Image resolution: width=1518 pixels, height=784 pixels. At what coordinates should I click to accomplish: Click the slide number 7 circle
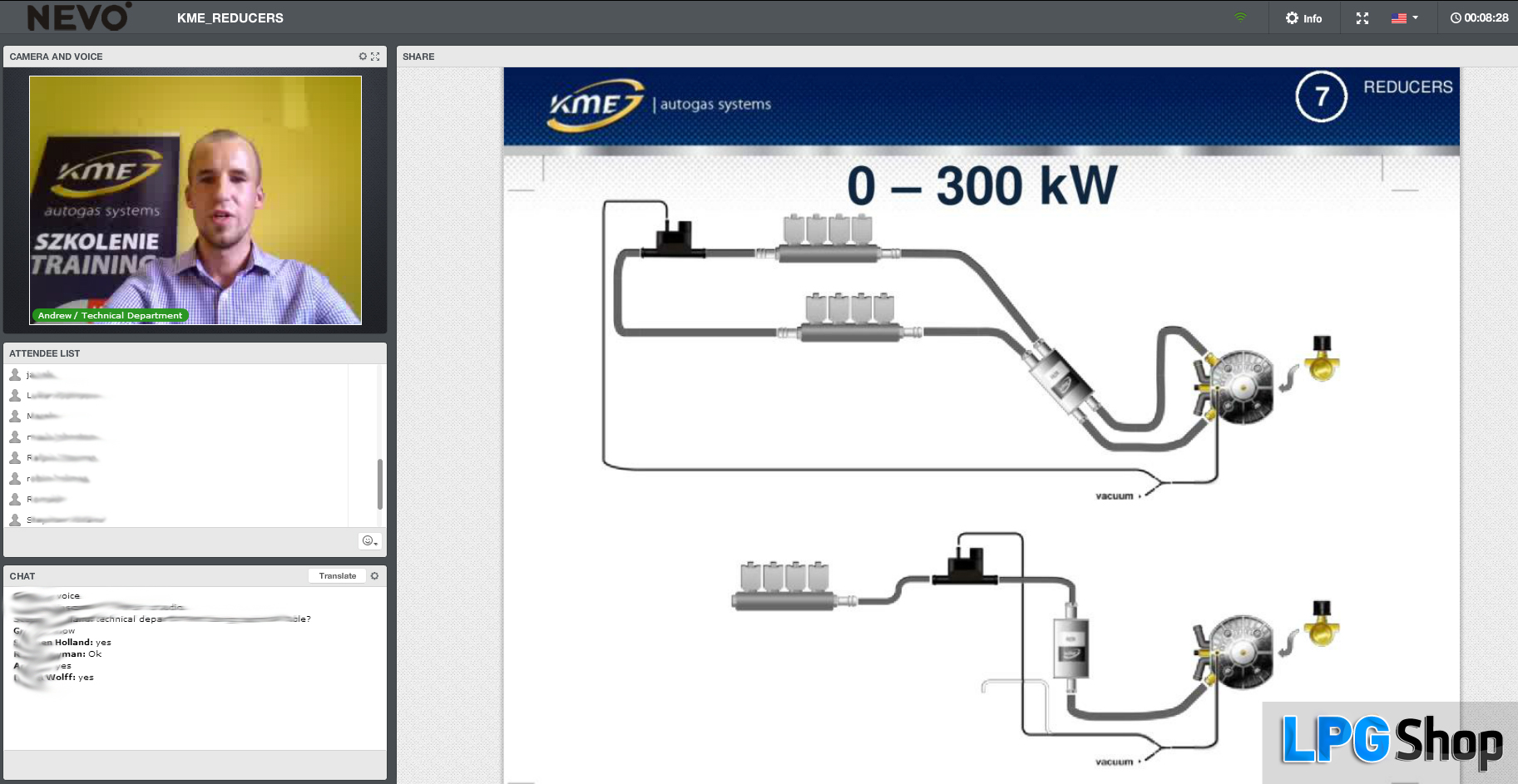click(1322, 96)
